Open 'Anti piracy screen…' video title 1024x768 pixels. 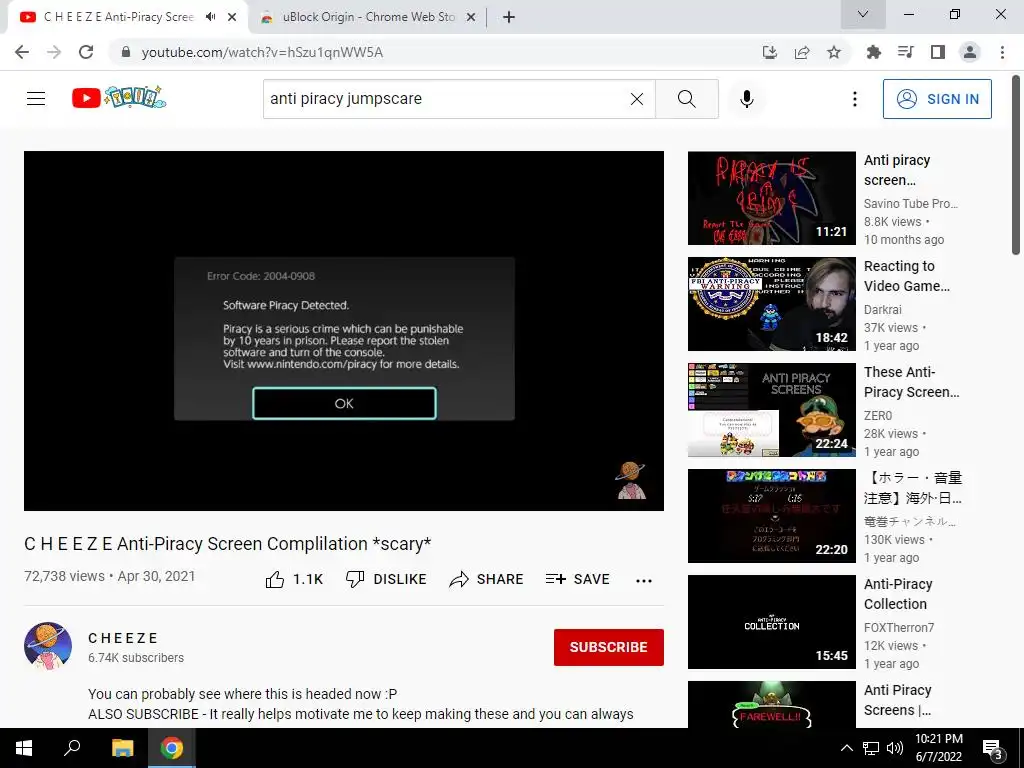coord(897,170)
